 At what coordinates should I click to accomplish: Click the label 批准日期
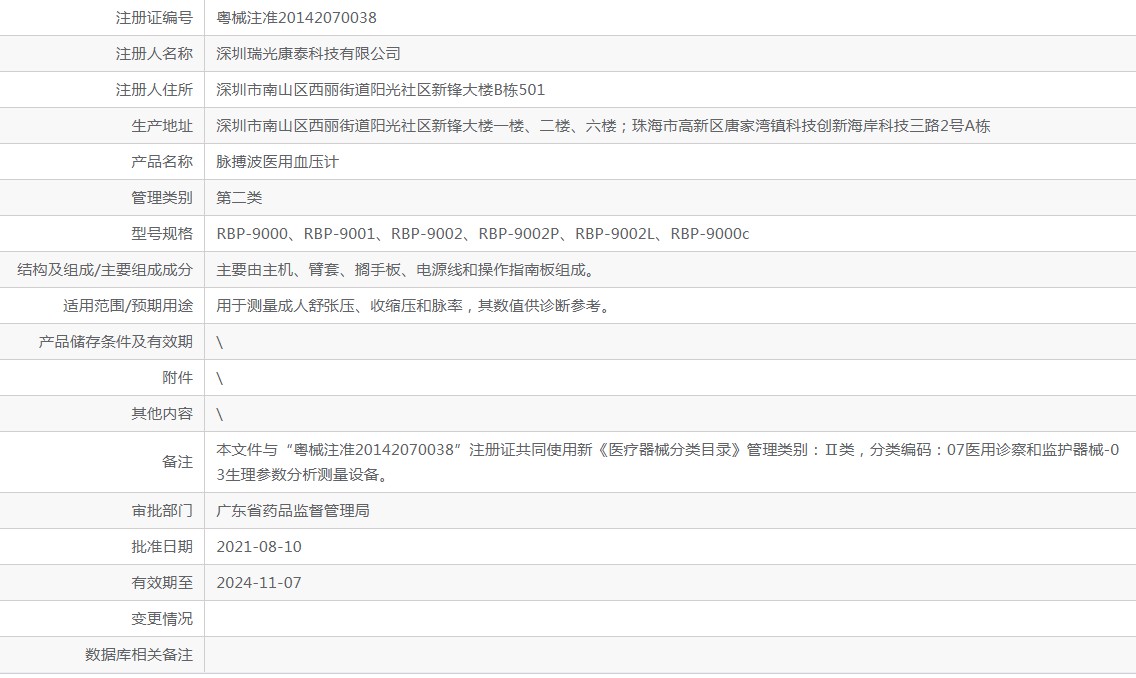pos(162,547)
